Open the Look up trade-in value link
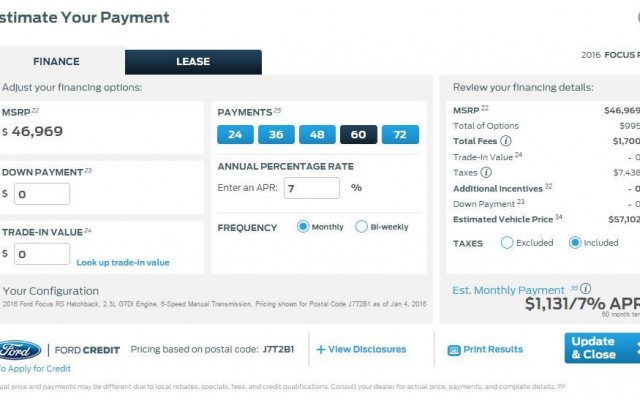The width and height of the screenshot is (640, 400). pyautogui.click(x=123, y=262)
